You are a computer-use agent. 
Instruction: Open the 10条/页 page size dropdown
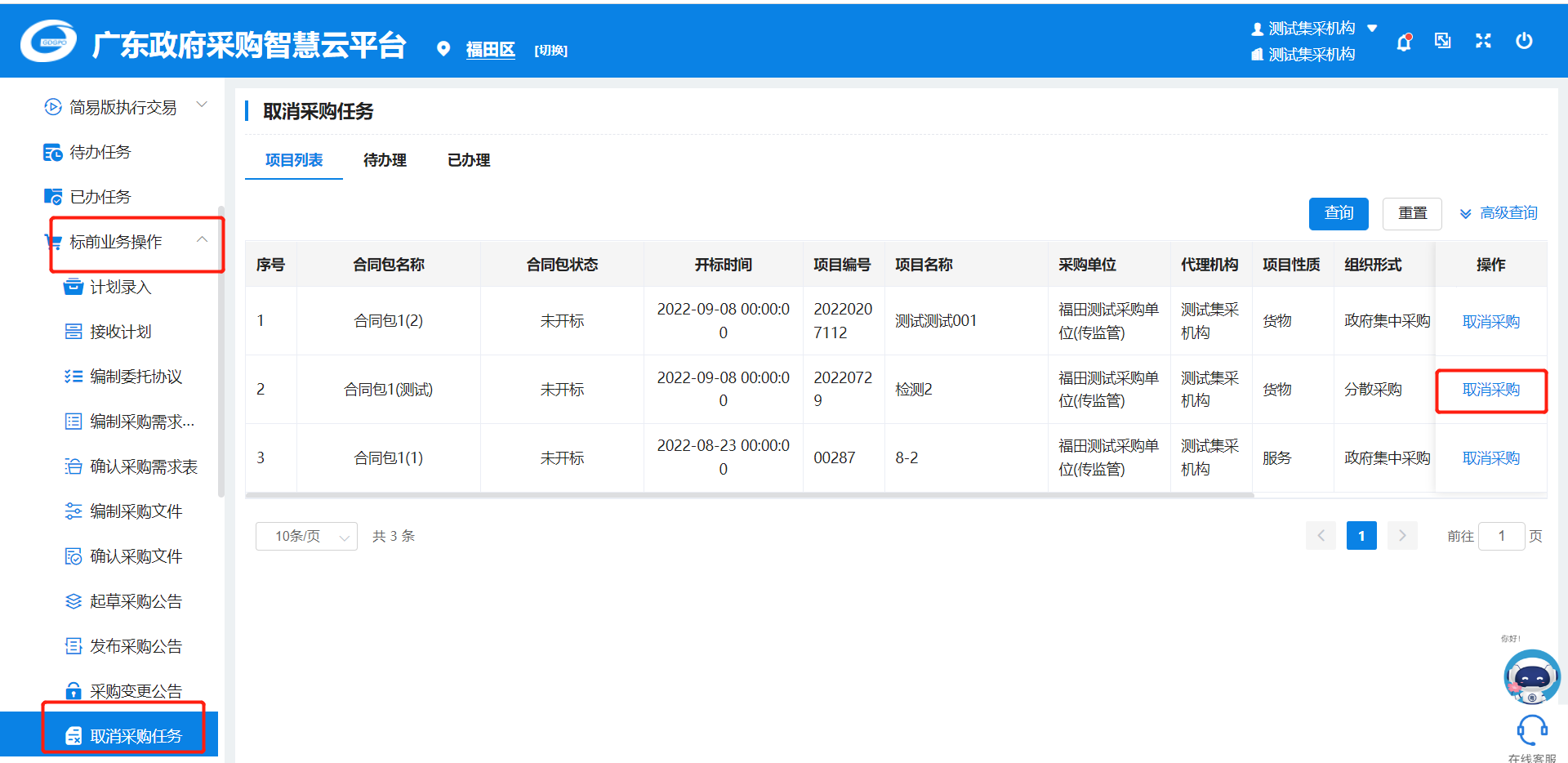[x=306, y=536]
